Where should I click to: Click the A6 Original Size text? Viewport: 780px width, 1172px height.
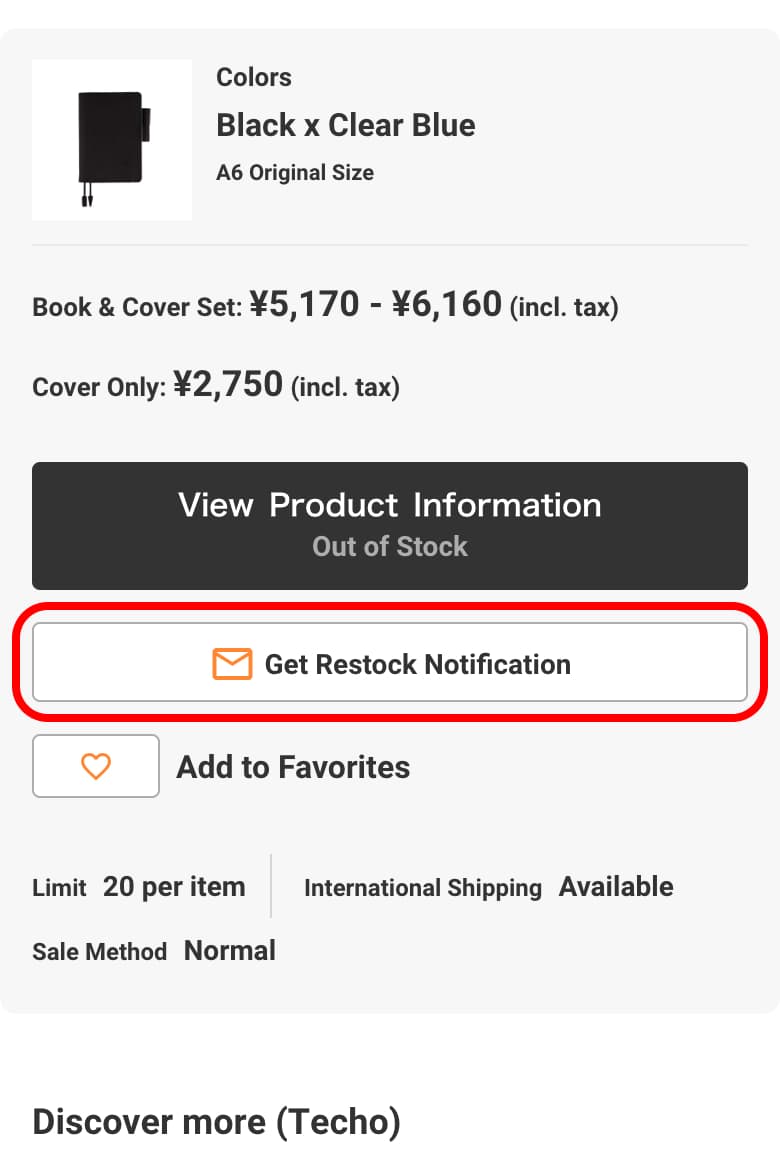pyautogui.click(x=295, y=173)
